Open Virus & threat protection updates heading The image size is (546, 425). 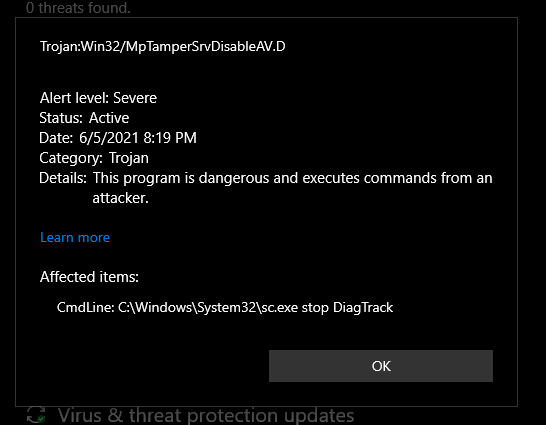point(206,415)
